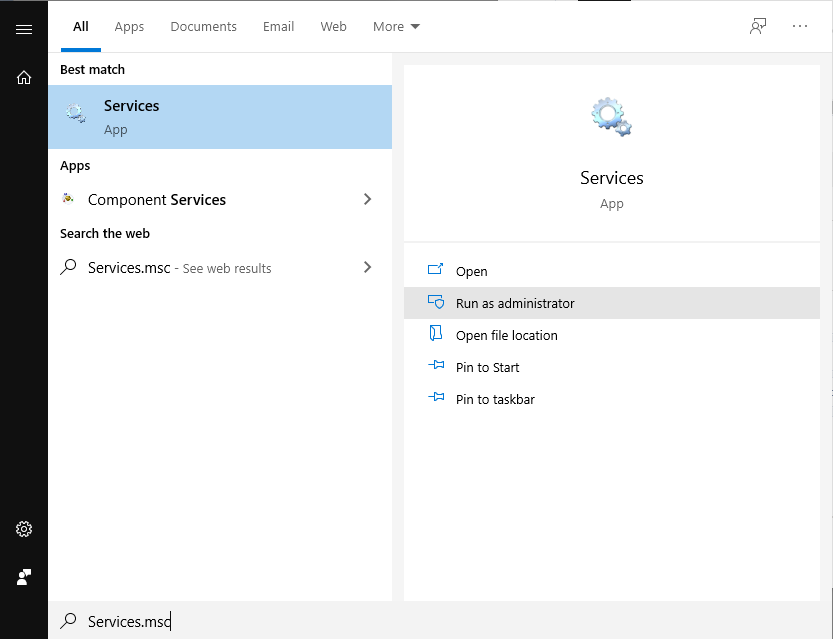833x639 pixels.
Task: Select Pin to Start option
Action: point(487,367)
